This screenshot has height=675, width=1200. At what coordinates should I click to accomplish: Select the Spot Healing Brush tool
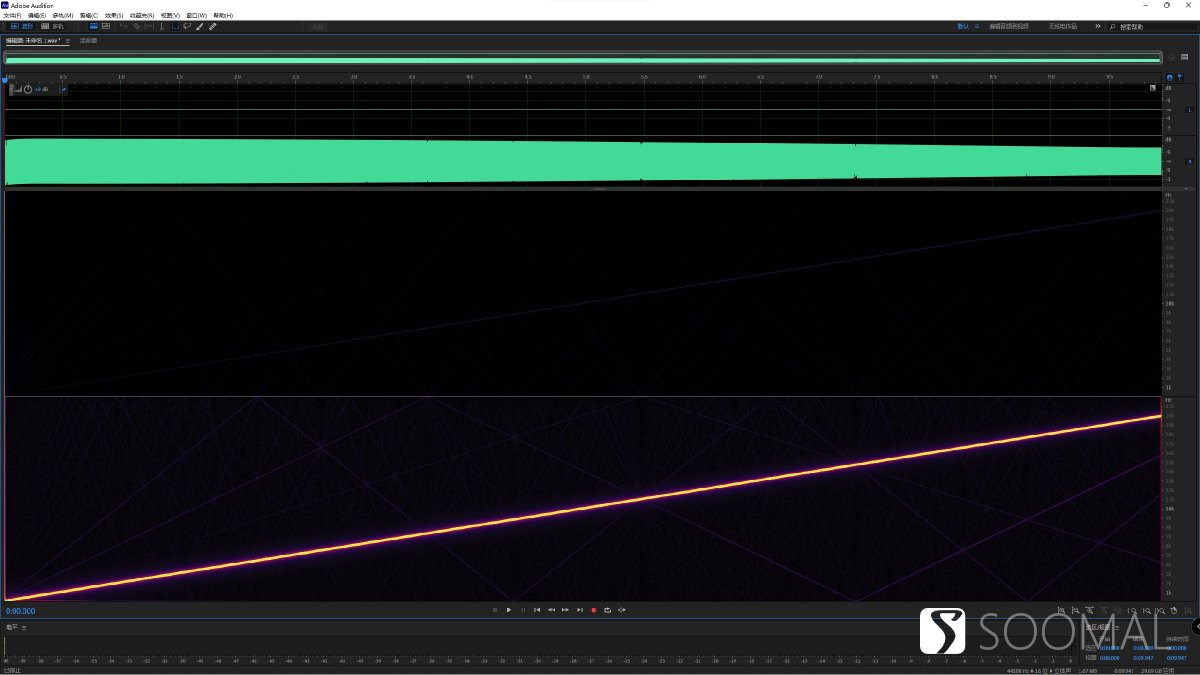(212, 26)
